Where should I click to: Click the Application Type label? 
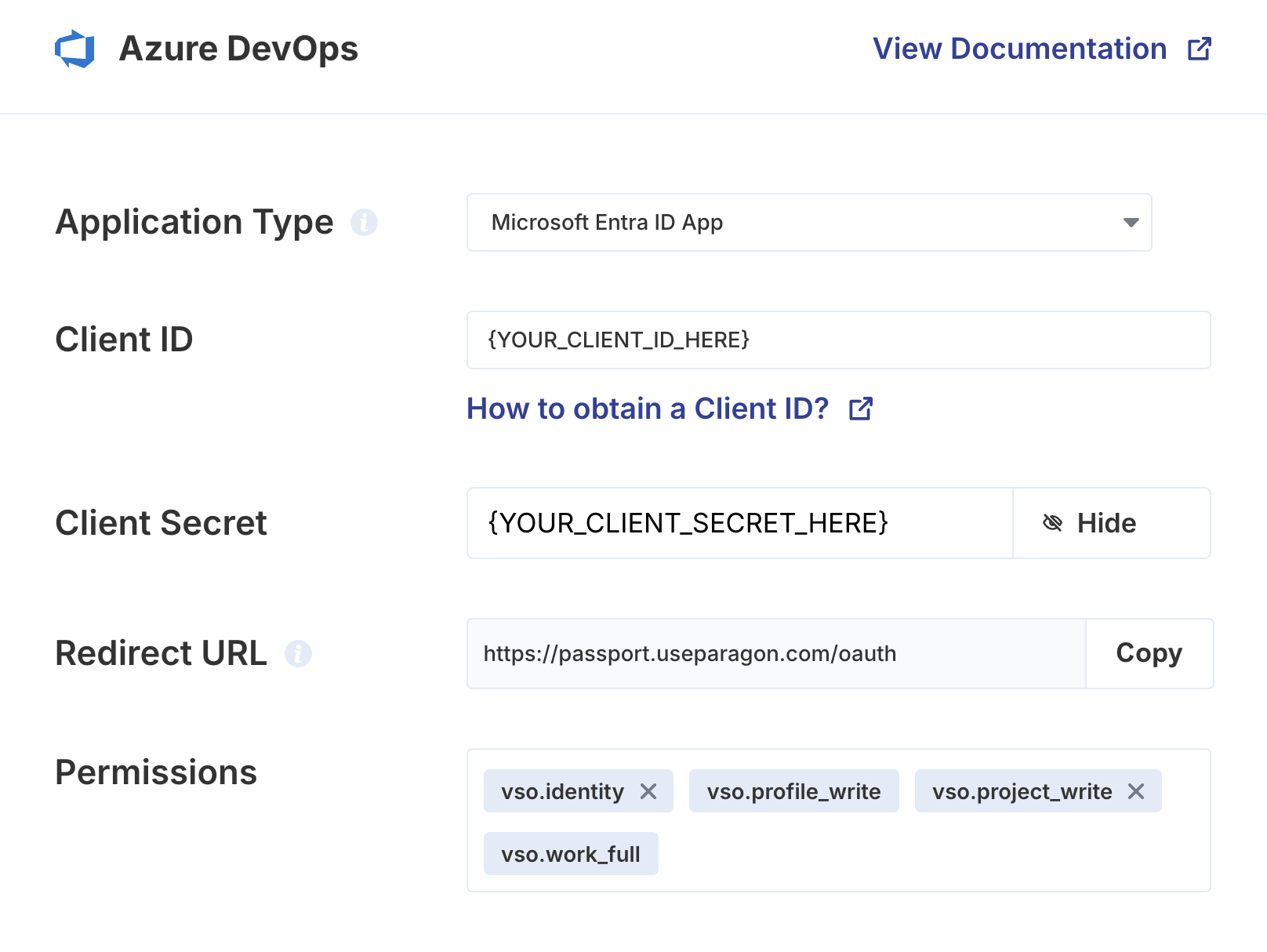[x=194, y=223]
